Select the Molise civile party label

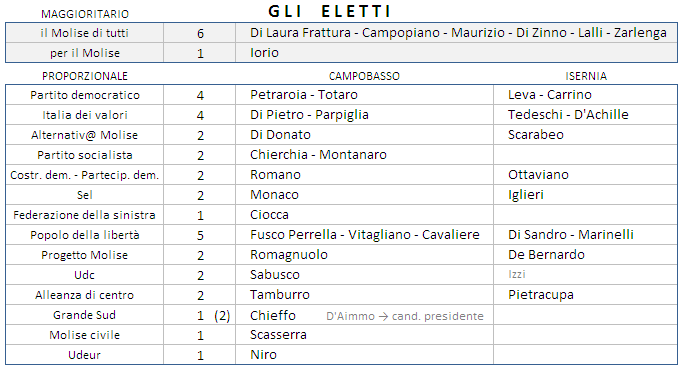tap(85, 335)
